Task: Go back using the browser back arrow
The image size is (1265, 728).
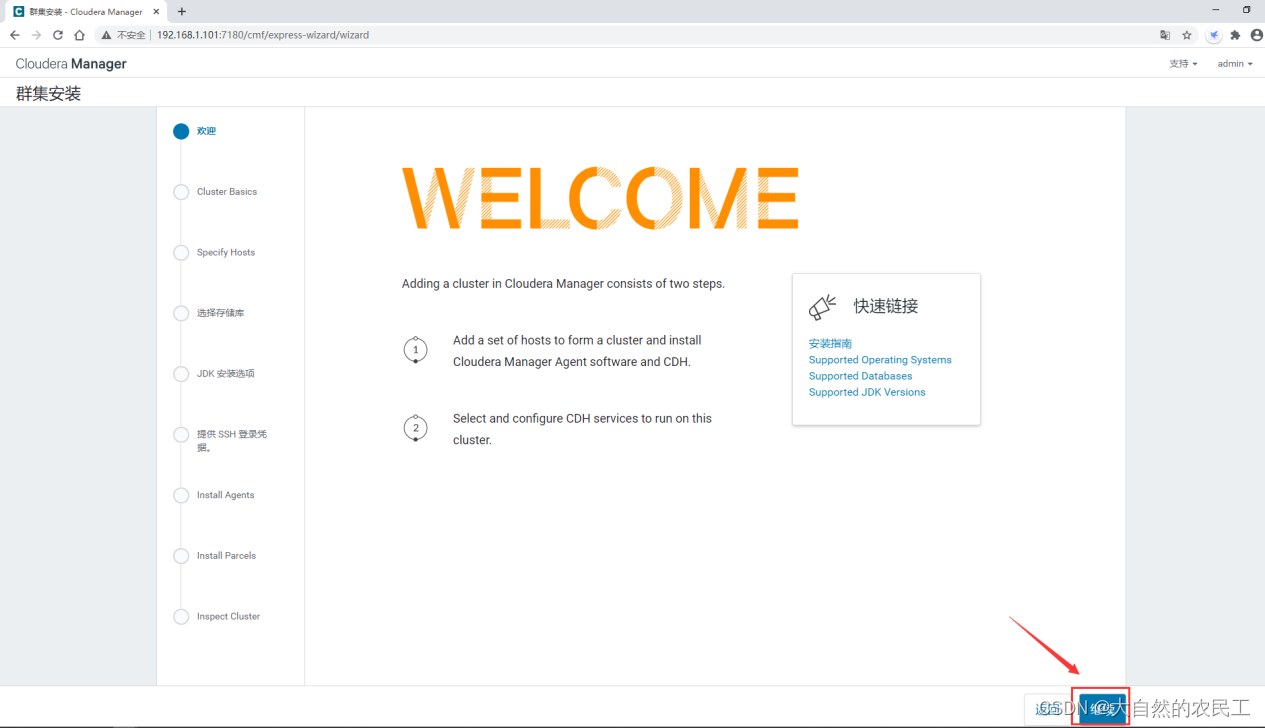Action: [14, 35]
